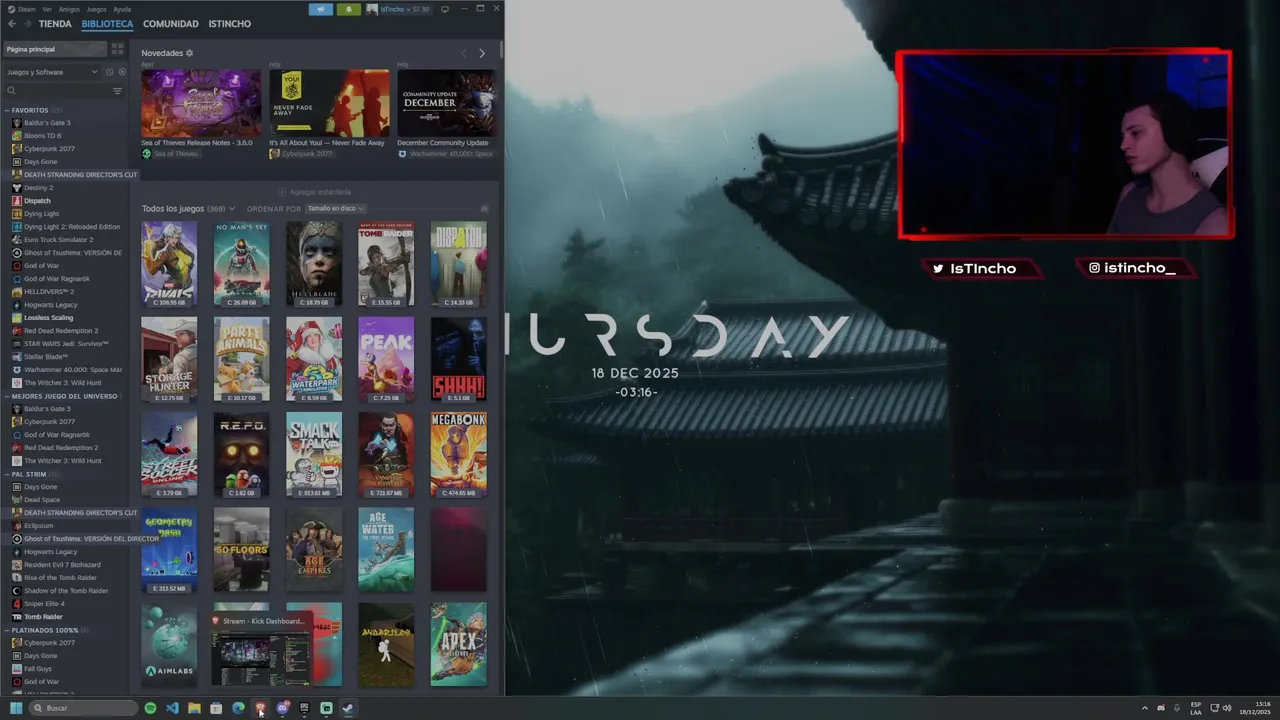Click the library search magnifier icon
This screenshot has width=1280, height=720.
(x=11, y=91)
